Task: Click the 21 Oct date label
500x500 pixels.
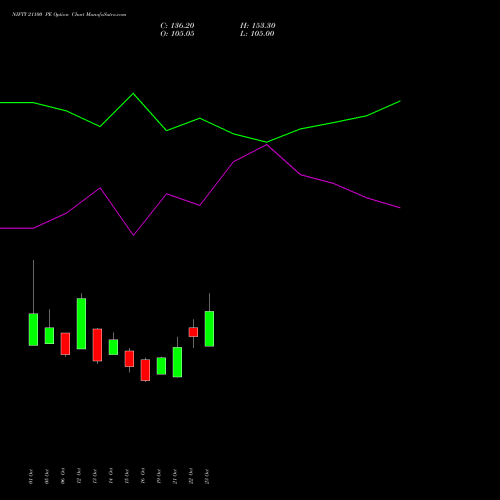Action: pos(175,477)
